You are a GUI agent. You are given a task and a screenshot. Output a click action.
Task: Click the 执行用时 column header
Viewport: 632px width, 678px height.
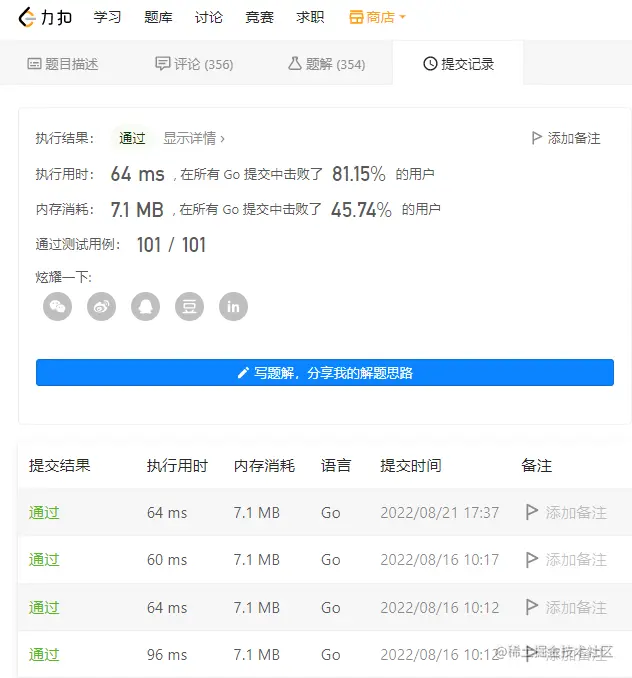[177, 466]
